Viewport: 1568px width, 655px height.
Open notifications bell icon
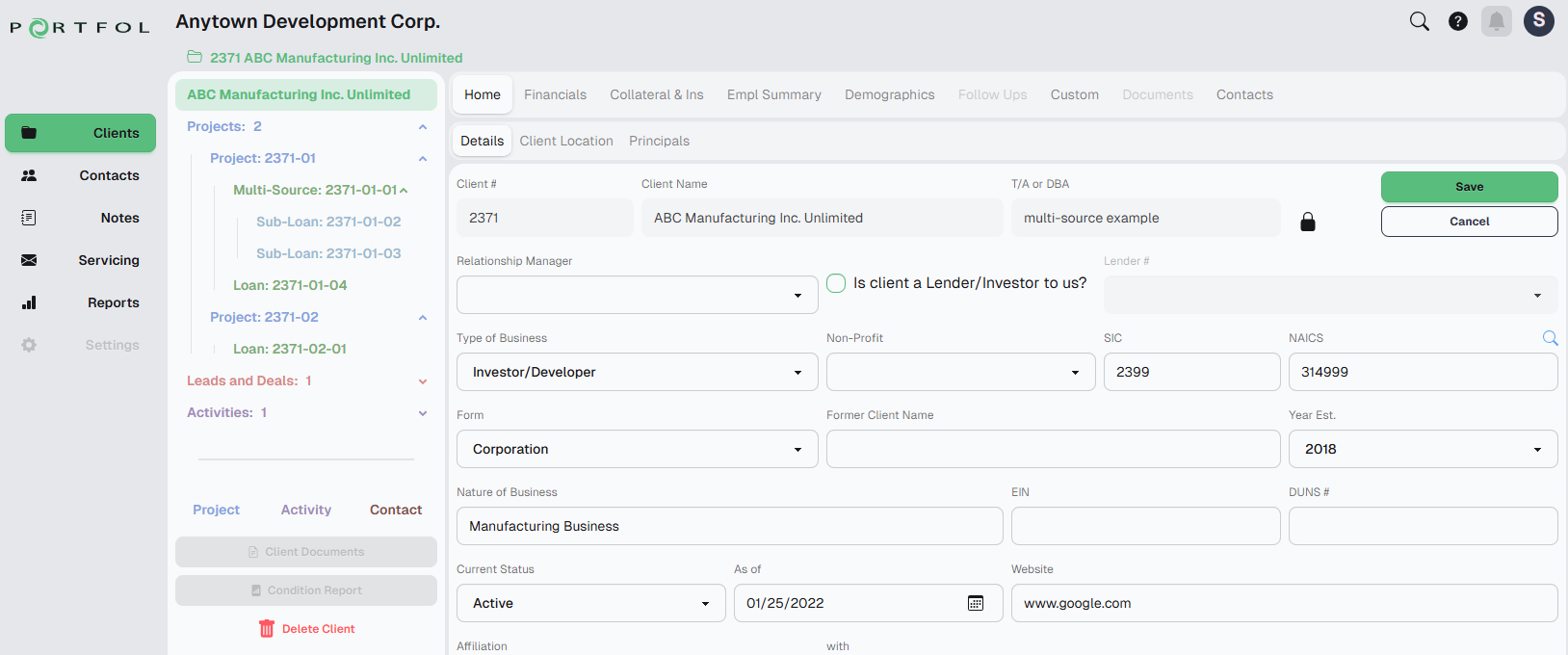point(1497,21)
